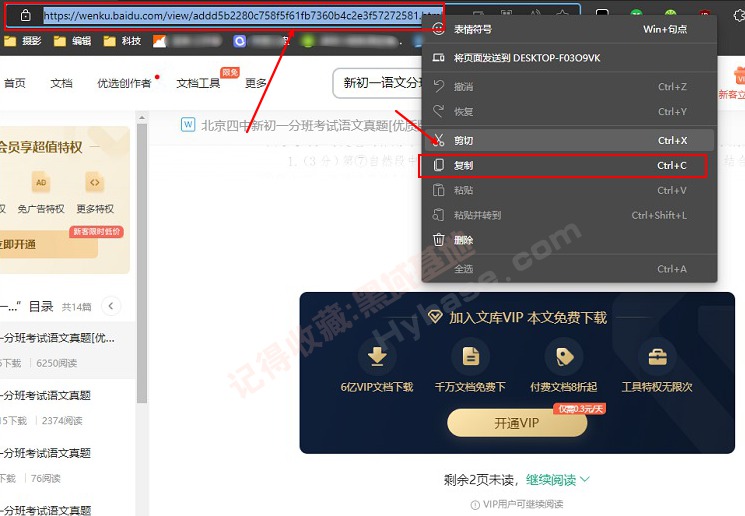Screen dimensions: 745x516
Task: Choose 粘贴 in the context menu
Action: point(569,191)
